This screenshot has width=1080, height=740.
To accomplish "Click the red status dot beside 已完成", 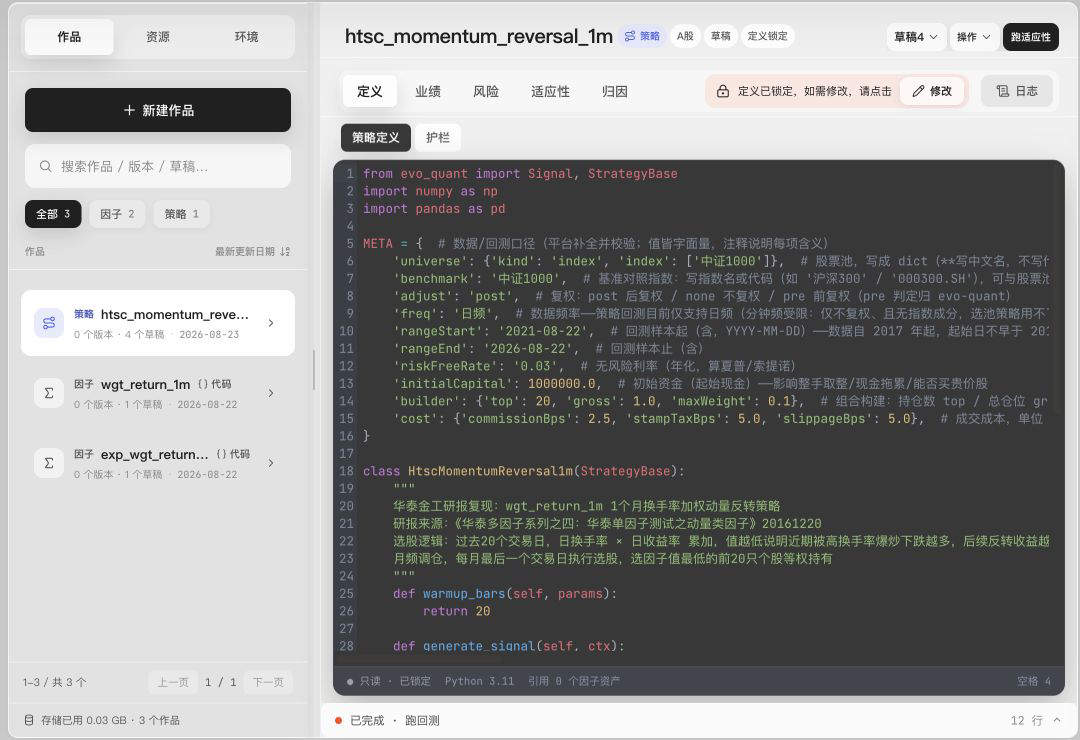I will click(x=338, y=721).
